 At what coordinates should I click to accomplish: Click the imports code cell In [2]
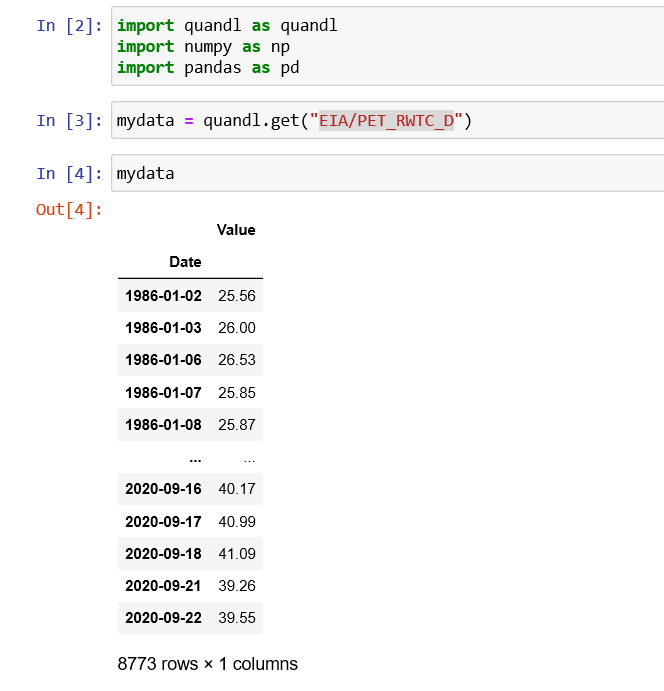pyautogui.click(x=388, y=46)
